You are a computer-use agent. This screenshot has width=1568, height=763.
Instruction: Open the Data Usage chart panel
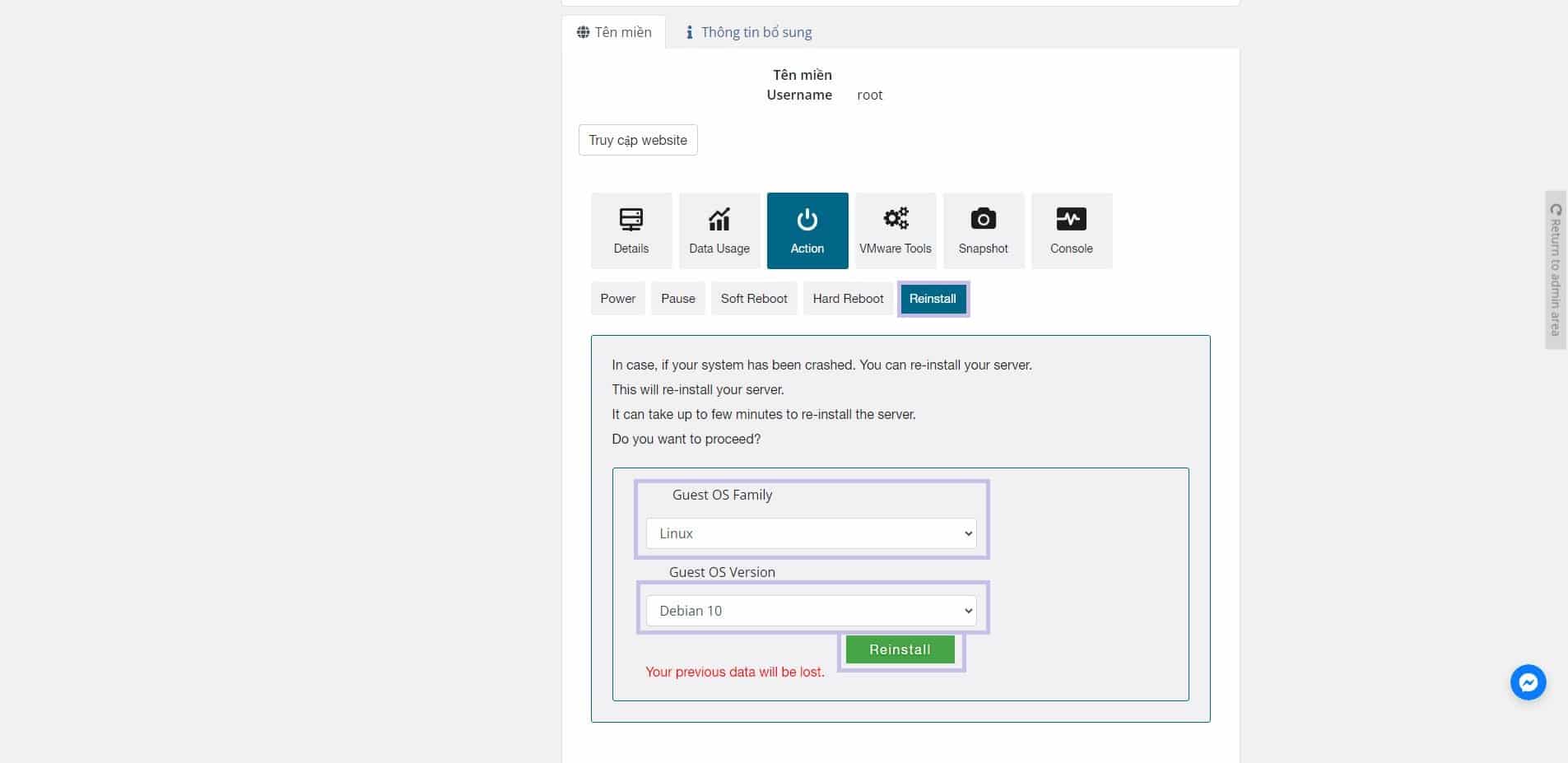(x=719, y=230)
